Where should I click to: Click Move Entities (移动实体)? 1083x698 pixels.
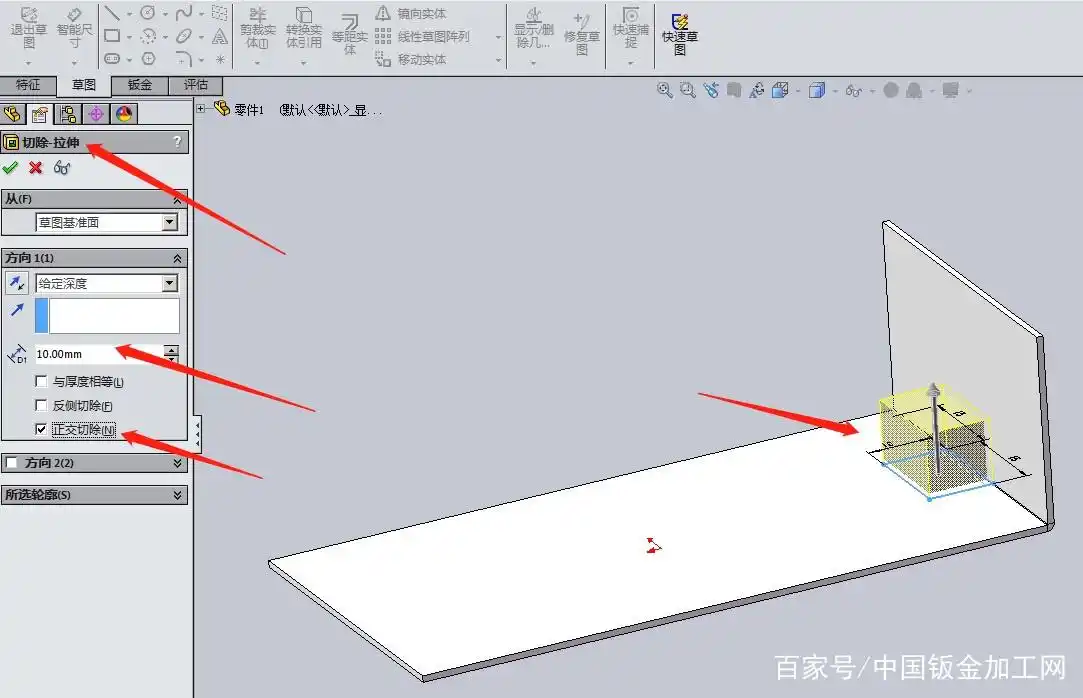[x=411, y=59]
